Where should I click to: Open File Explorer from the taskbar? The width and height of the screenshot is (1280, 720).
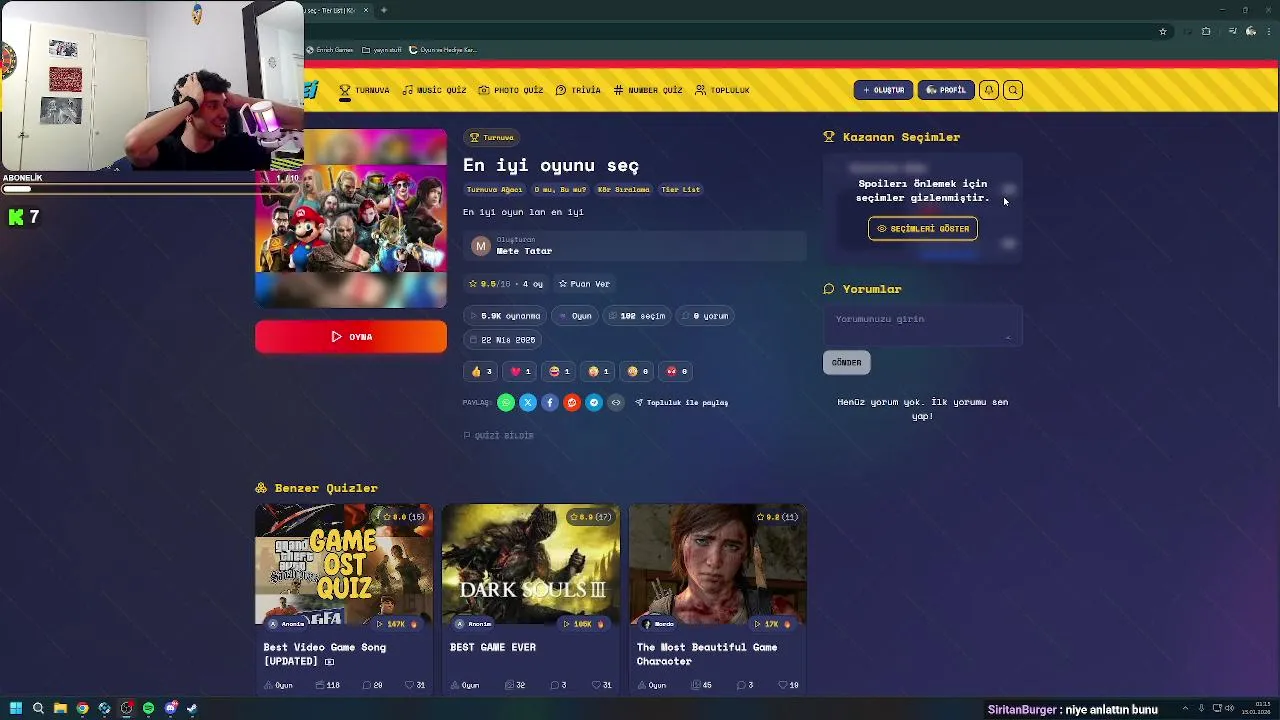[x=60, y=708]
